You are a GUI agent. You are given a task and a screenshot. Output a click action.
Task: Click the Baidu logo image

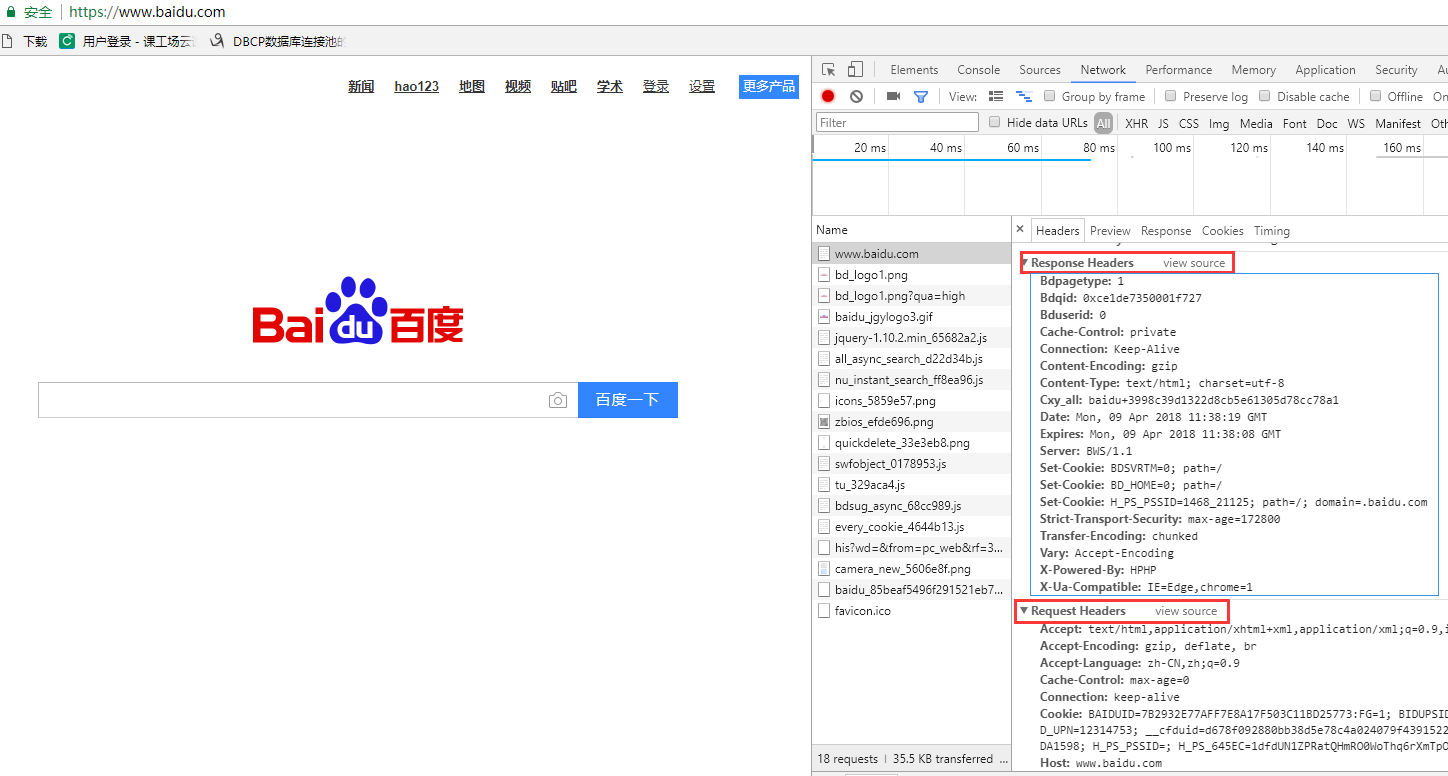tap(357, 311)
